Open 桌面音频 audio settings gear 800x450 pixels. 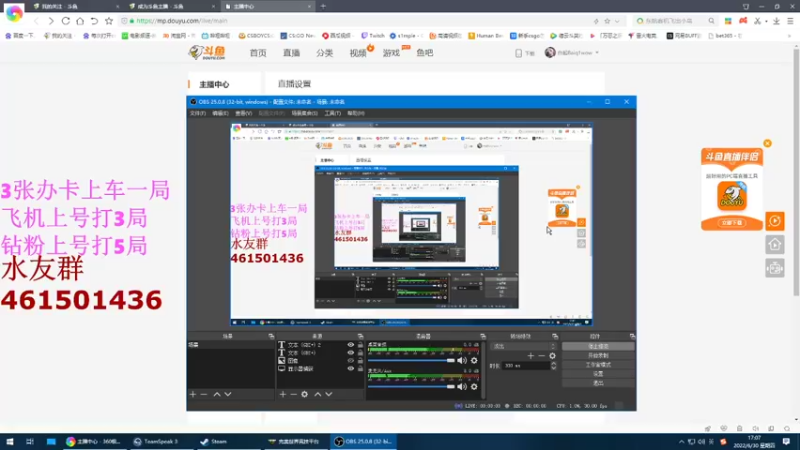(x=474, y=361)
